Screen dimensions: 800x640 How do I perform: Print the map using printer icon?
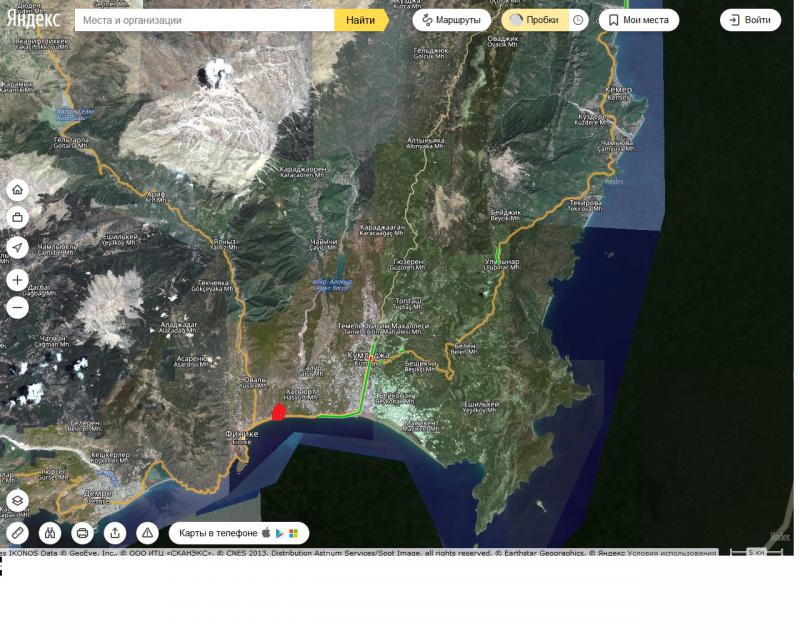click(82, 533)
